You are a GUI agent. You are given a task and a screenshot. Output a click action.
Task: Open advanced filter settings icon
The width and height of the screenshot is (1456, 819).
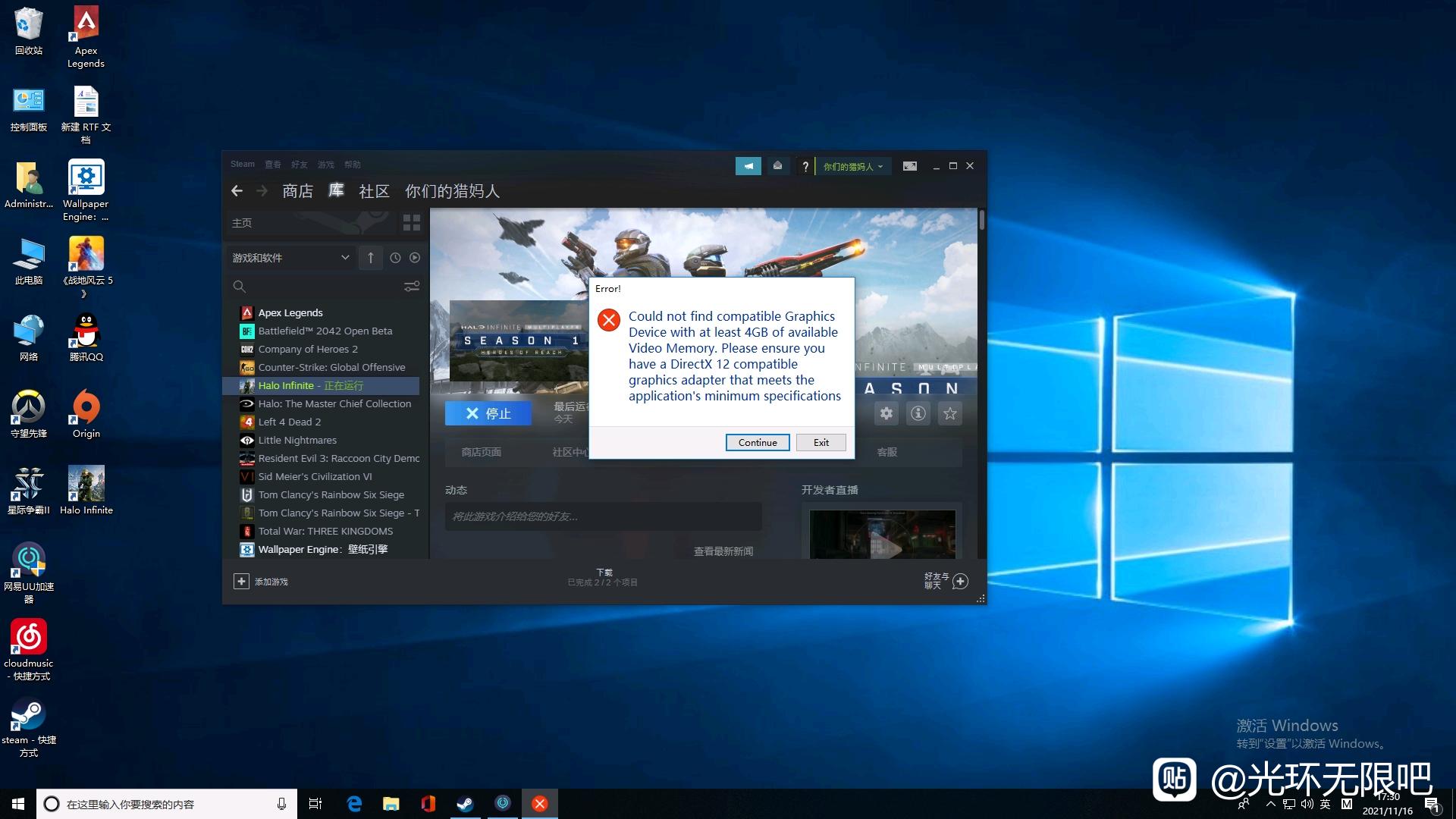[412, 287]
